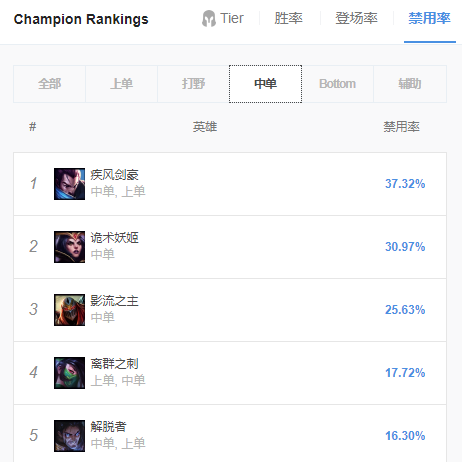The width and height of the screenshot is (462, 462).
Task: Open 诡术妖姬 champion portrait
Action: pyautogui.click(x=69, y=247)
